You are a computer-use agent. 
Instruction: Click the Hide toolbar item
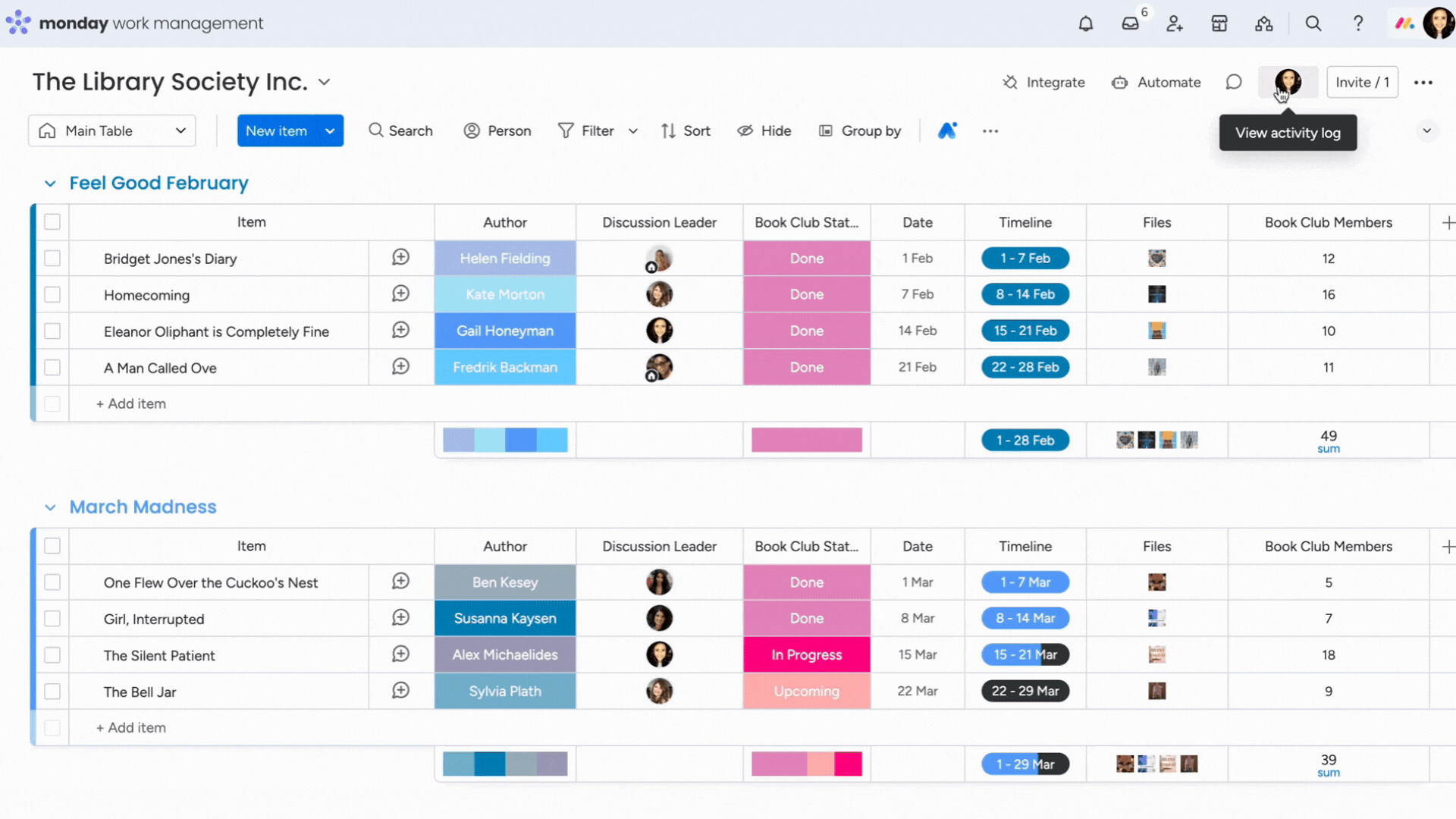[x=764, y=130]
